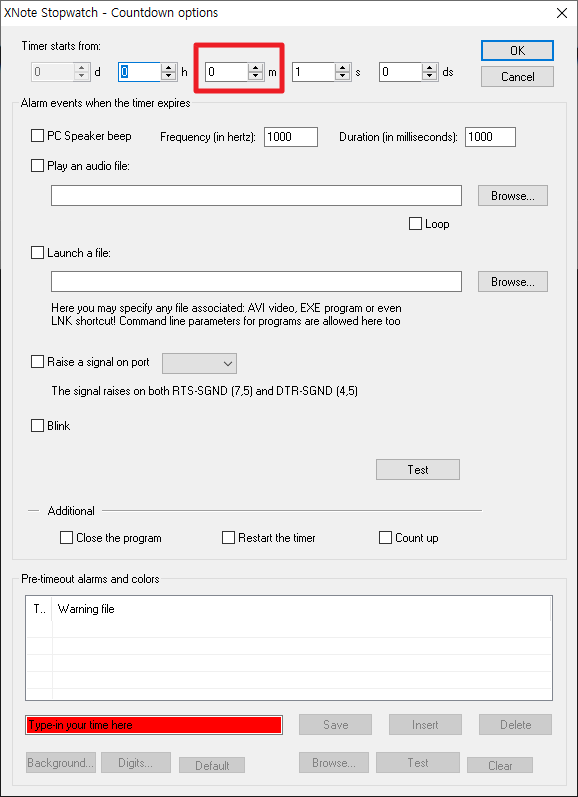Click OK to confirm countdown options
578x797 pixels.
click(517, 51)
